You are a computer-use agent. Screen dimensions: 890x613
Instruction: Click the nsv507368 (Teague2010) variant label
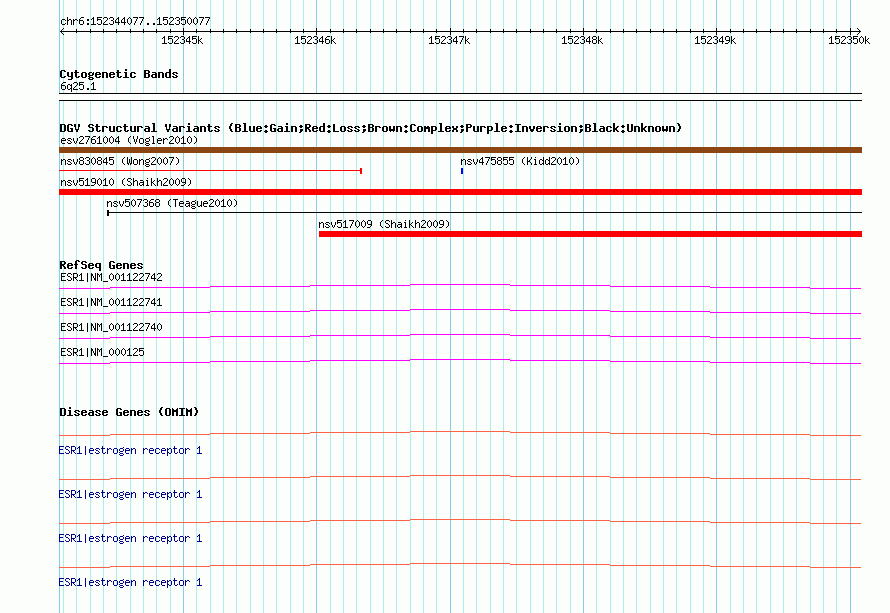click(x=172, y=203)
